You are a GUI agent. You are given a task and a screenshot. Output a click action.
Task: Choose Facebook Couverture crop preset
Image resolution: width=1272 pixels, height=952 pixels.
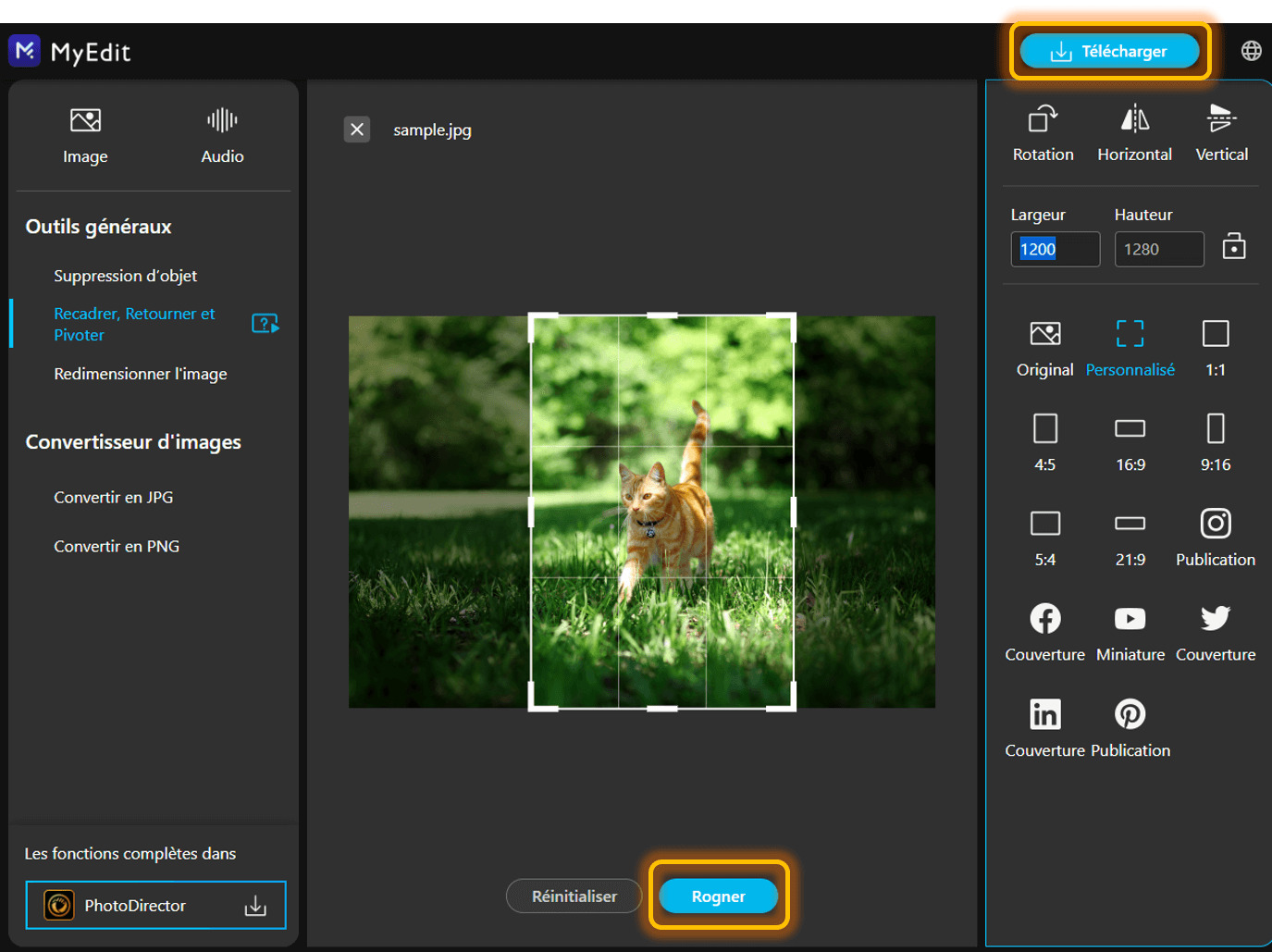tap(1044, 619)
